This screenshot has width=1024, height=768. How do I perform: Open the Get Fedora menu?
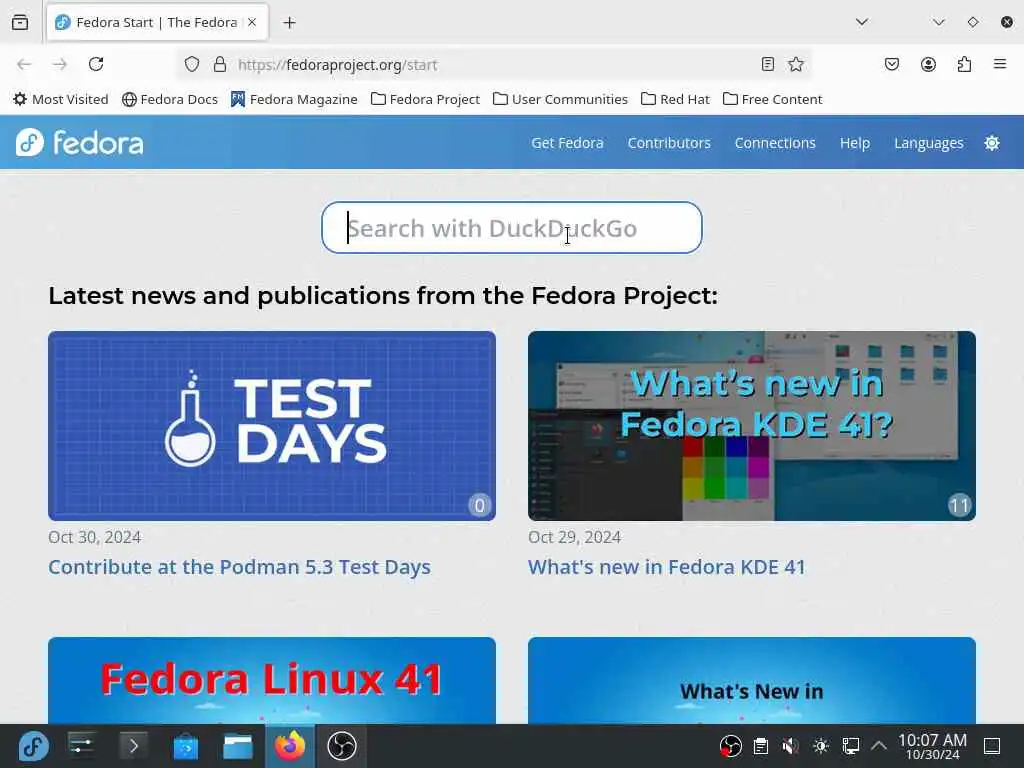pos(567,143)
